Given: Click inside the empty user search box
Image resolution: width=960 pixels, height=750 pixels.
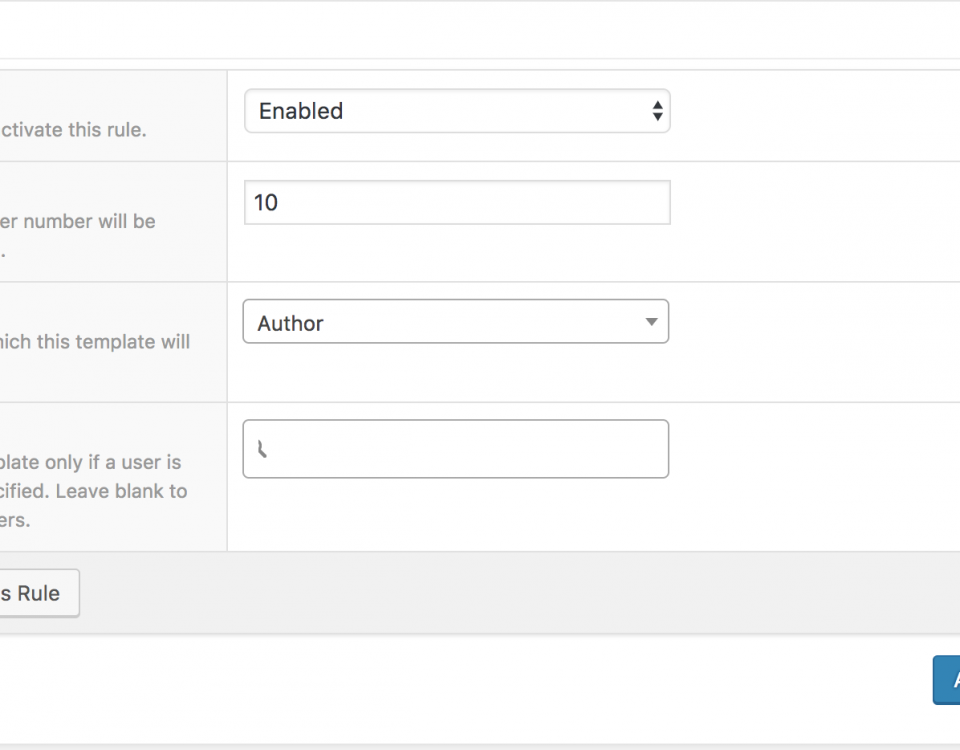Looking at the screenshot, I should [456, 449].
